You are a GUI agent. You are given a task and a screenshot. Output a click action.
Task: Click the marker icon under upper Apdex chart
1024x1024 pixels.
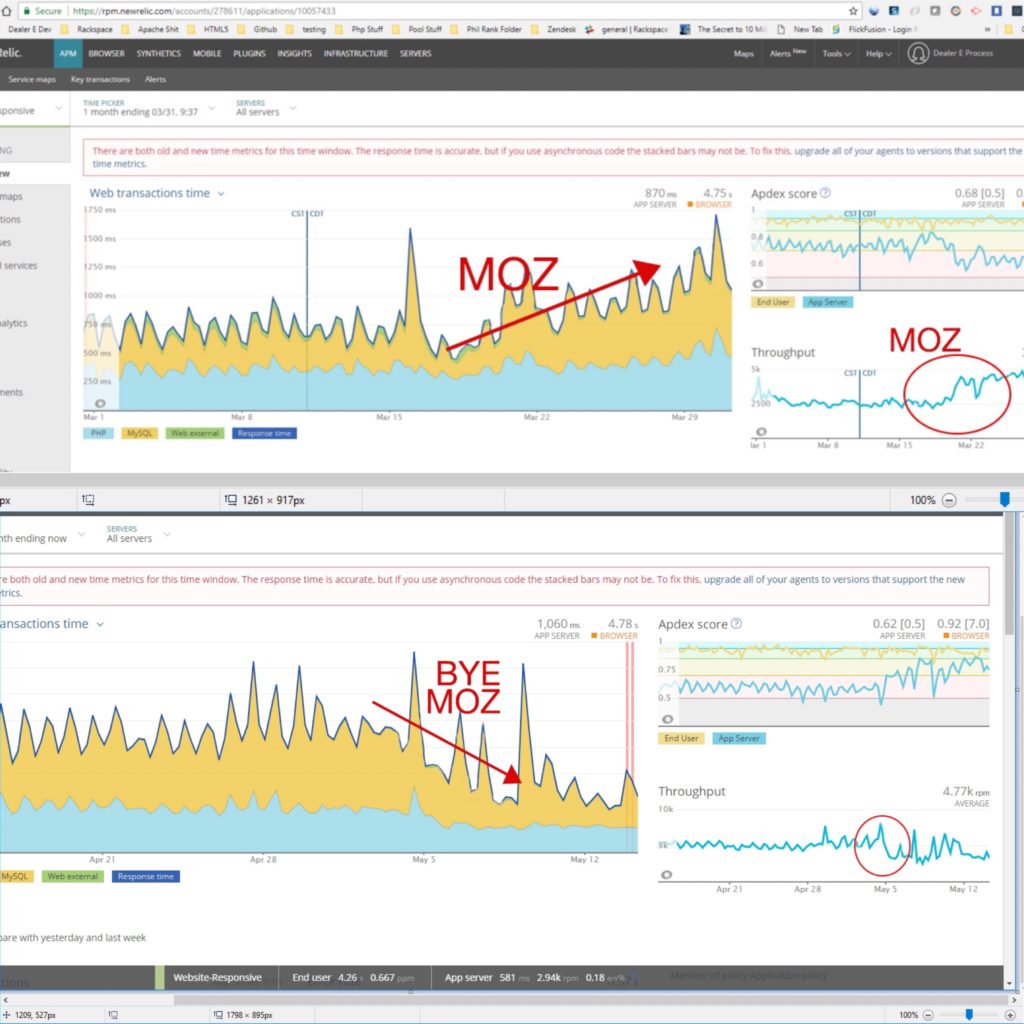[x=758, y=284]
